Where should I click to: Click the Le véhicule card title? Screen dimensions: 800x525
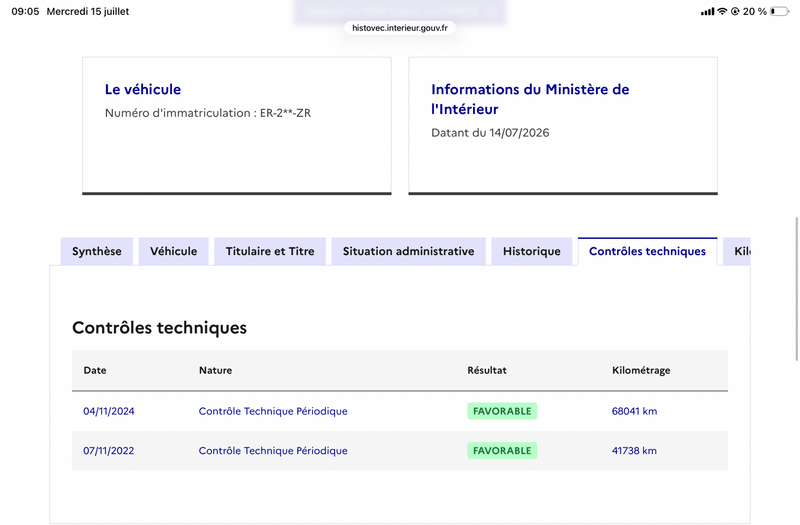point(143,89)
